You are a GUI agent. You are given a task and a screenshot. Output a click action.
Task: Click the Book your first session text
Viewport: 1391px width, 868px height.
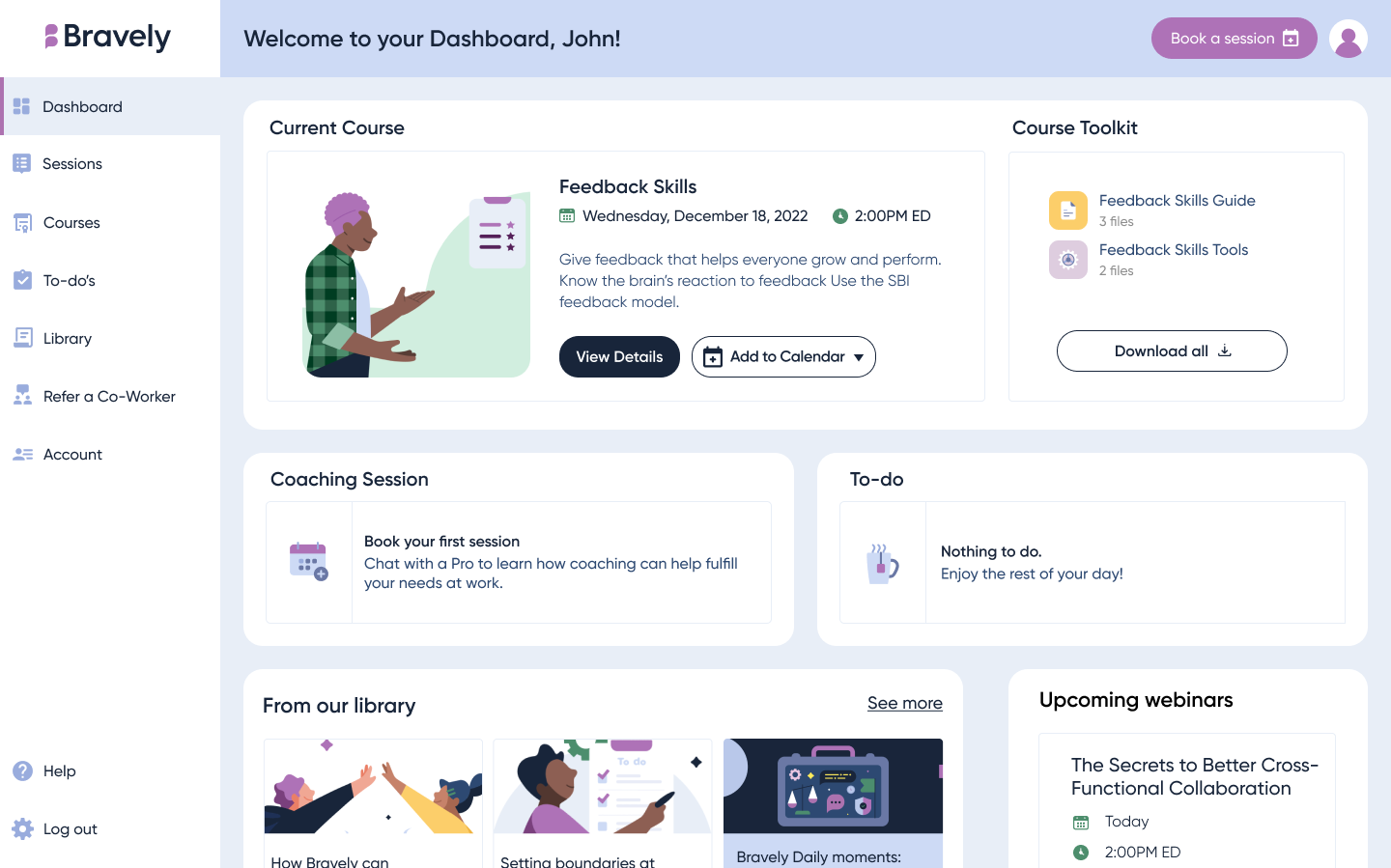point(442,542)
